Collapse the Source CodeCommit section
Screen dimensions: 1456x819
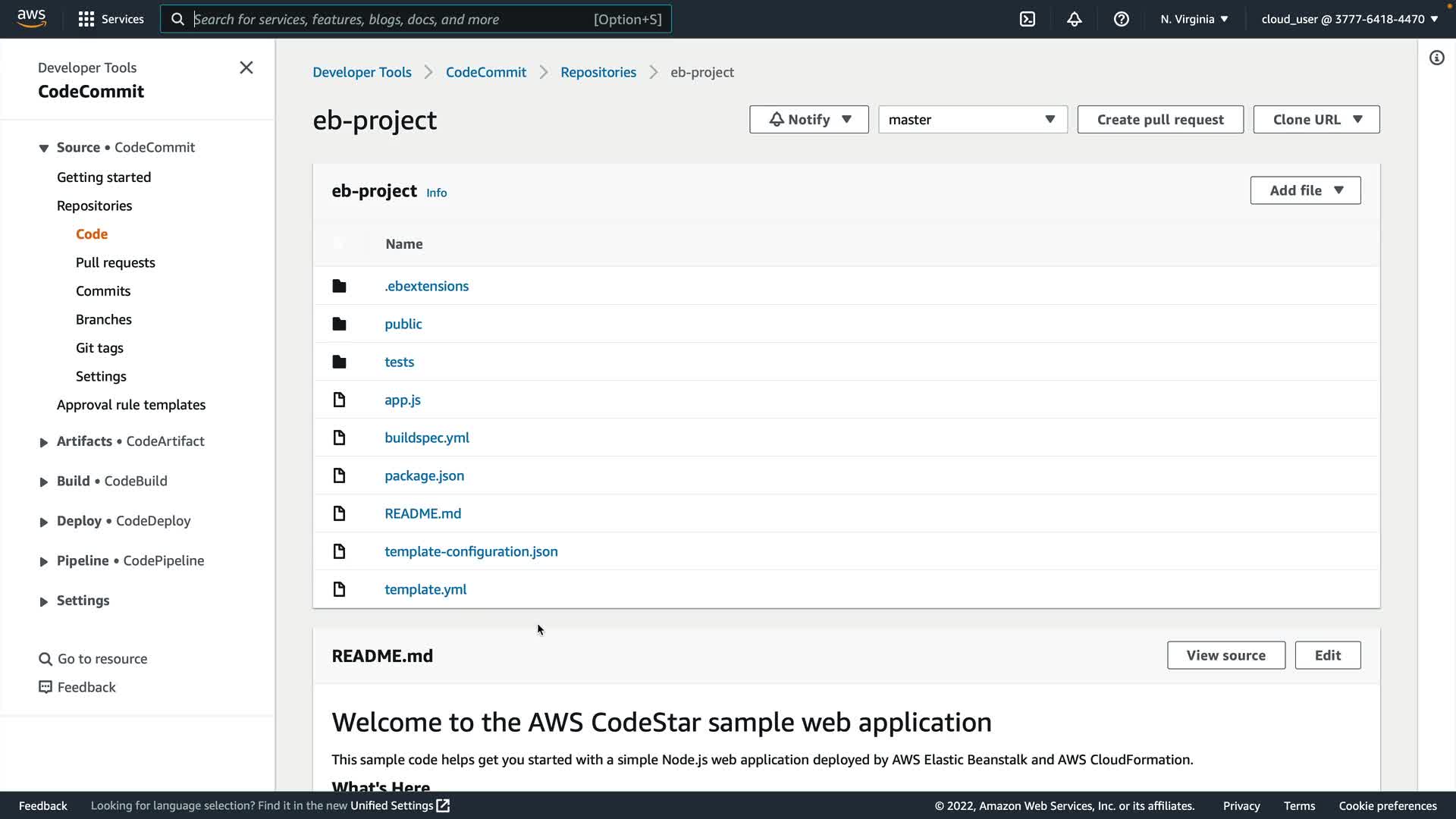pos(43,148)
